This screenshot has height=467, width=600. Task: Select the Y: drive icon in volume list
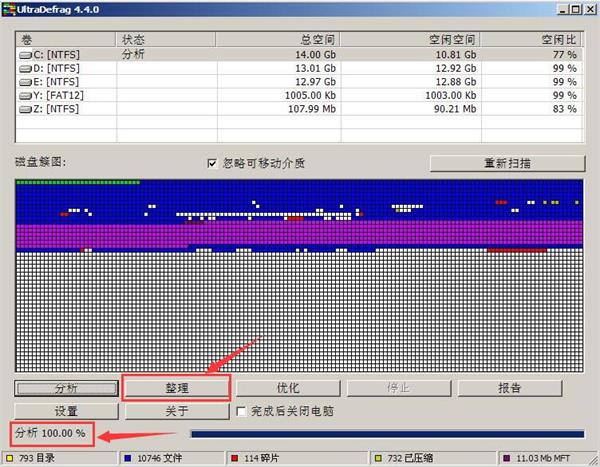tap(25, 96)
